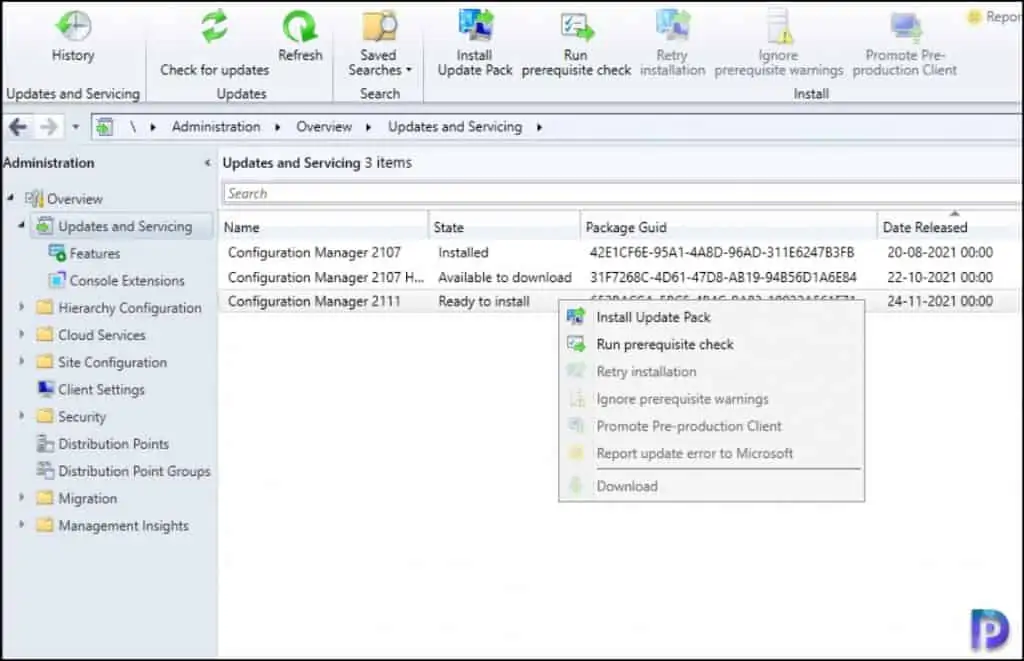Click the Forward navigation arrow
The width and height of the screenshot is (1024, 661).
click(x=48, y=127)
